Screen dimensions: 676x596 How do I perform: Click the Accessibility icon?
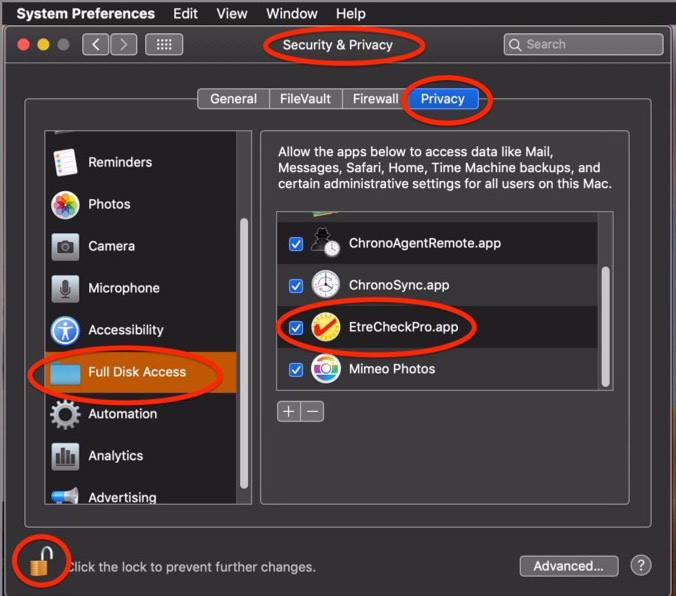click(x=65, y=331)
